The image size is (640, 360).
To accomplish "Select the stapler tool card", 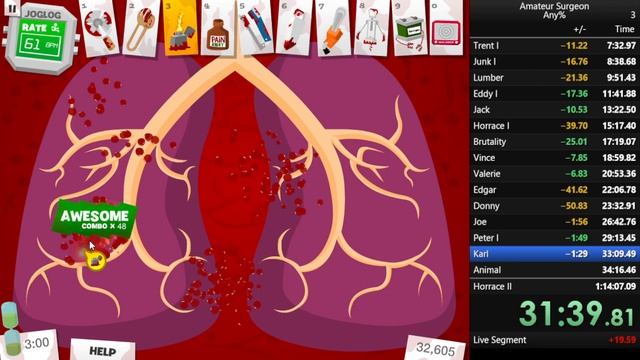I will coord(256,27).
